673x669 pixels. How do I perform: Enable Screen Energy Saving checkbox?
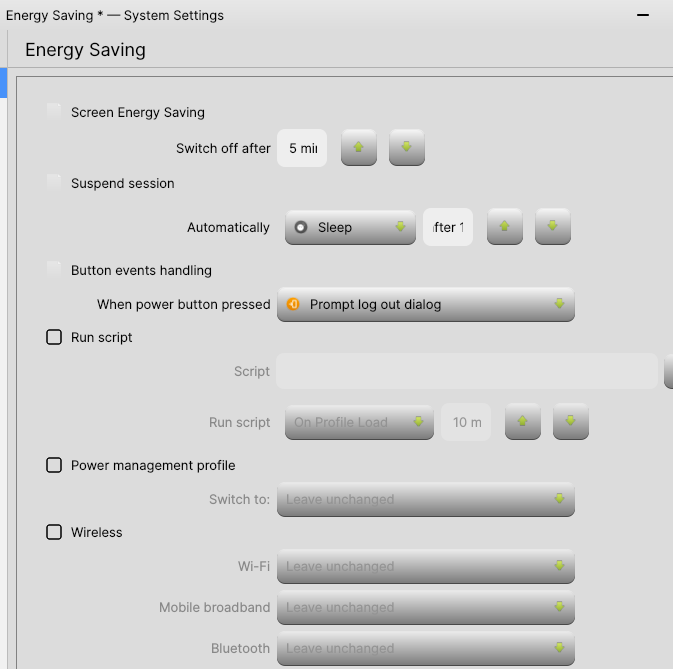click(54, 112)
